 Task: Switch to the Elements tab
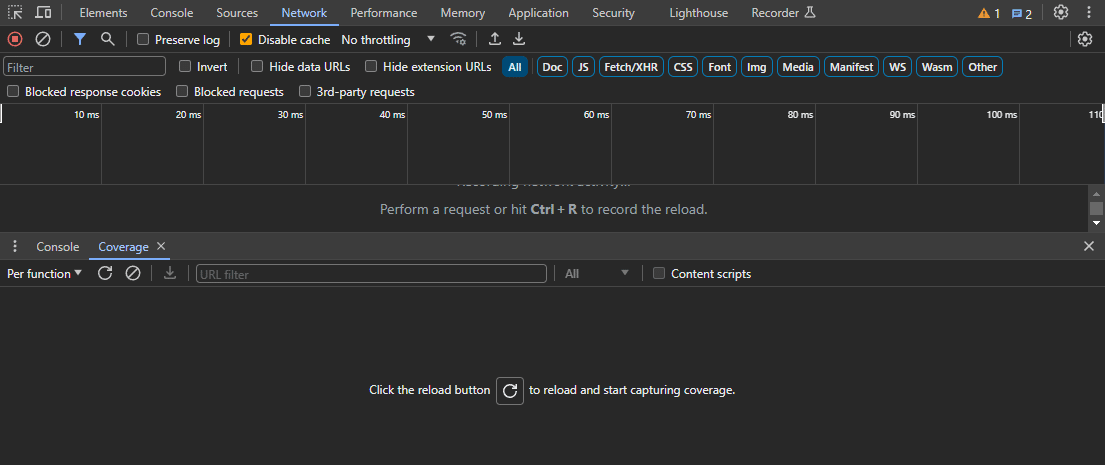(104, 13)
